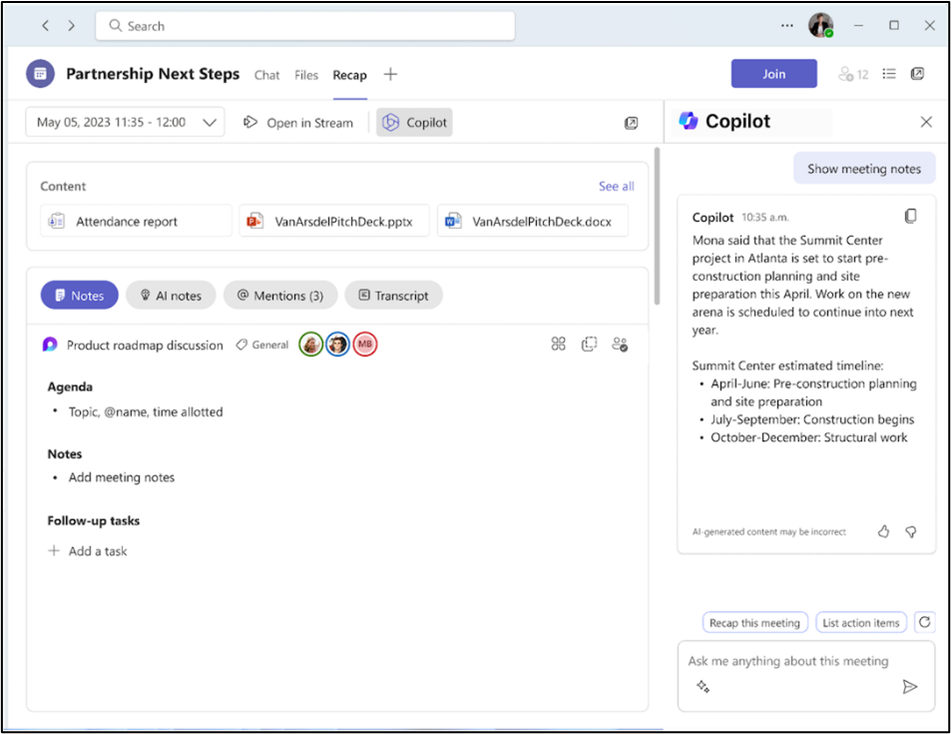Open the prompt sparkle icon in input box
The image size is (951, 734).
tap(703, 687)
